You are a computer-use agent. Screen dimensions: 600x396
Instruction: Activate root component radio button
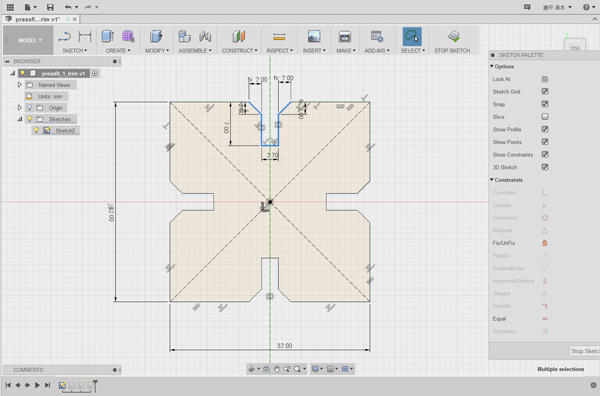(x=95, y=73)
